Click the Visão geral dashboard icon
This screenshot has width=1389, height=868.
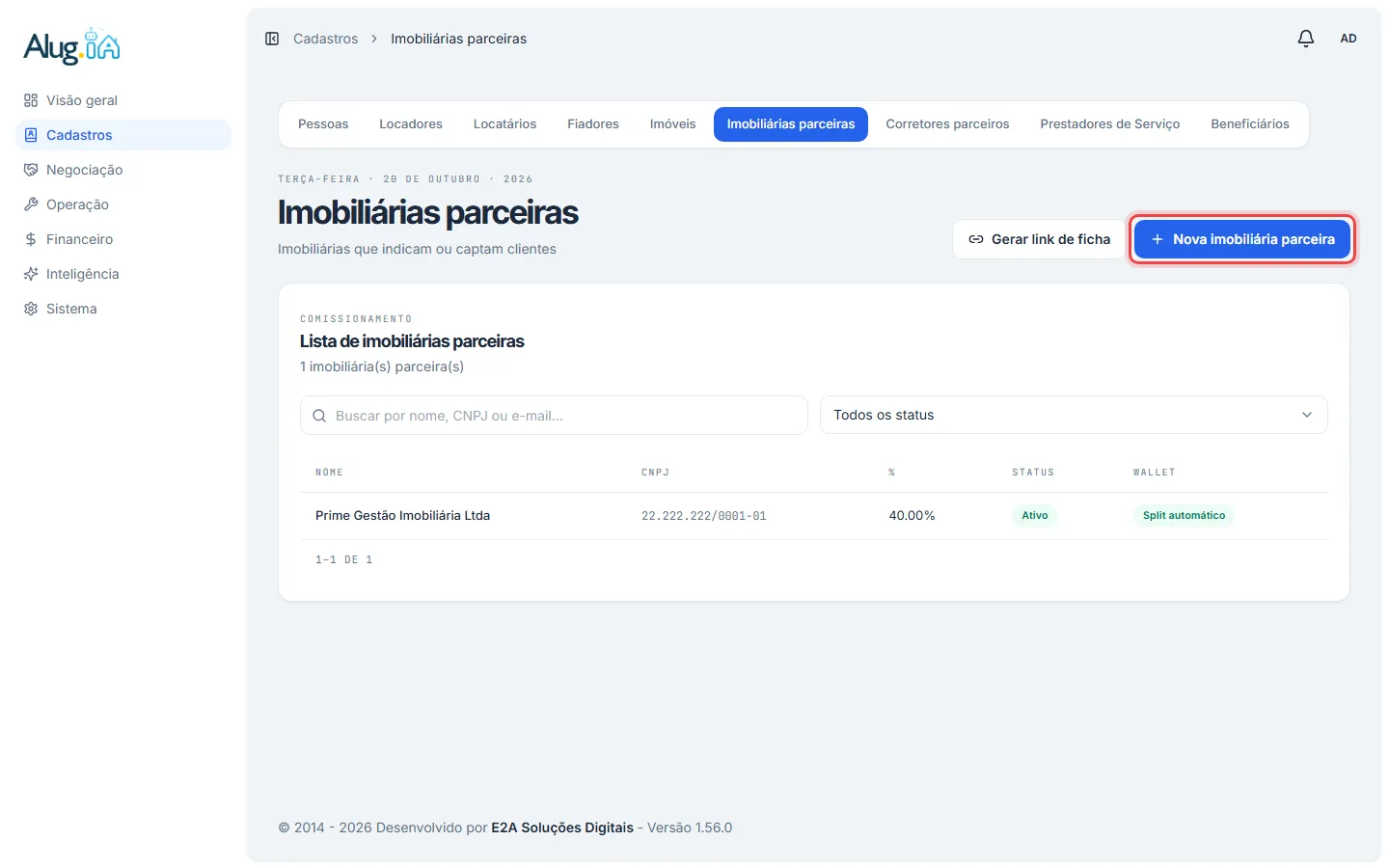pyautogui.click(x=31, y=100)
